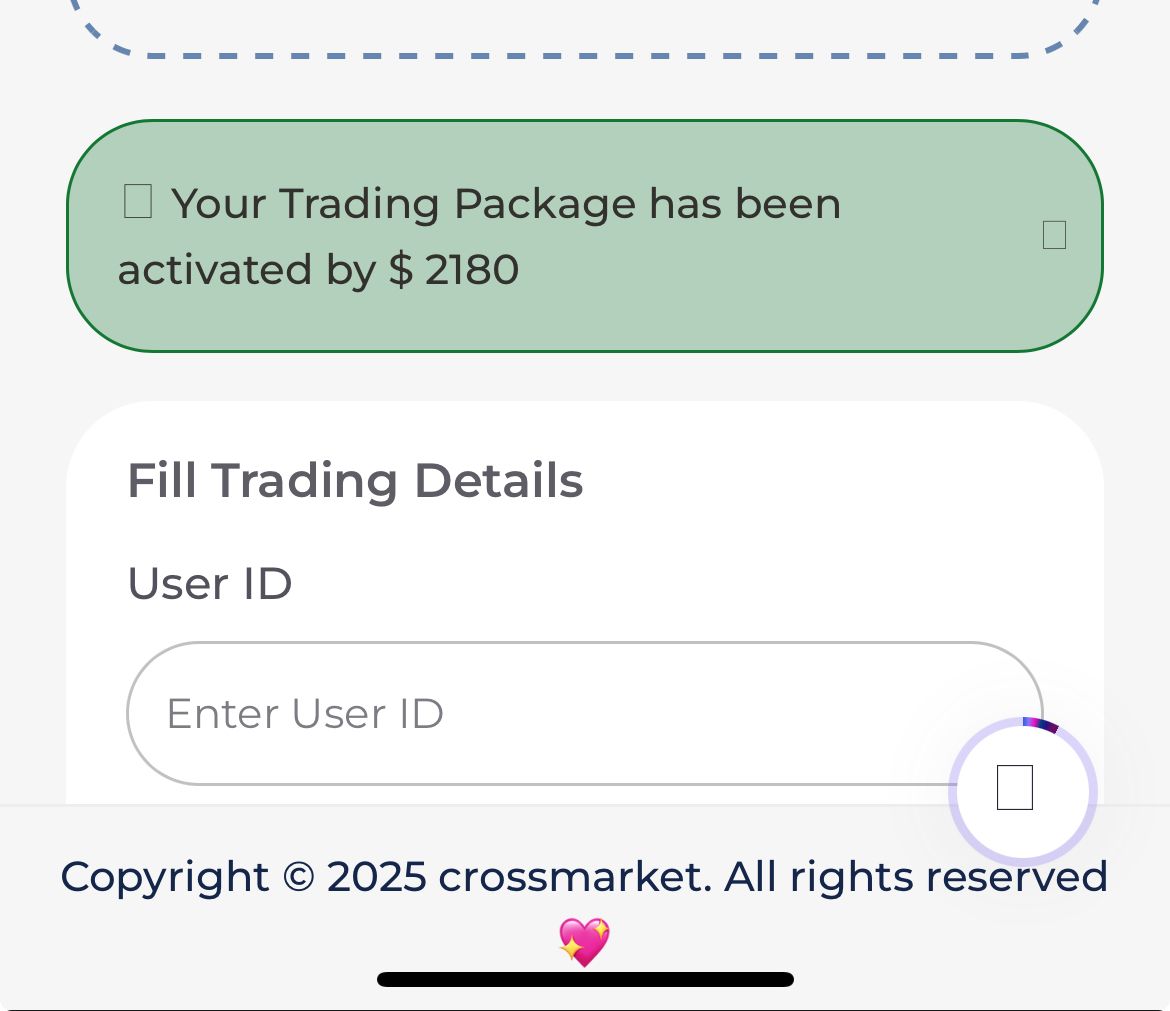The image size is (1170, 1011).
Task: Click the status icon before "Your Trading Package"
Action: [137, 201]
